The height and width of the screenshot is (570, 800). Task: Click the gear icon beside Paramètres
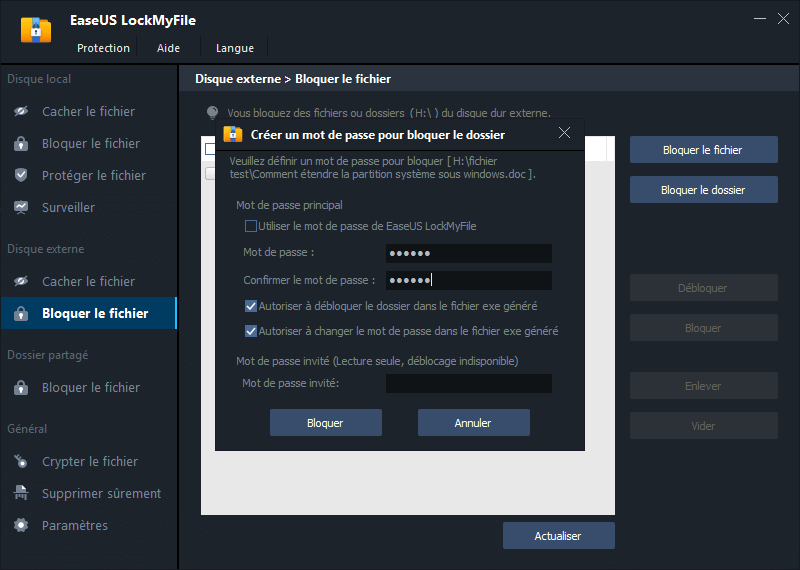(21, 525)
